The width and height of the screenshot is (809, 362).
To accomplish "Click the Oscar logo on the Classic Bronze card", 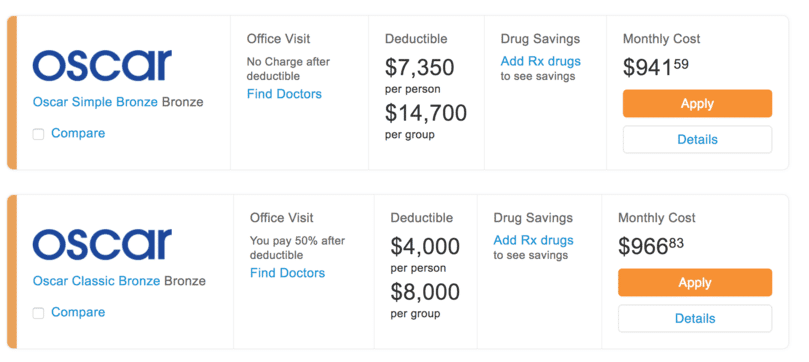I will pyautogui.click(x=102, y=244).
